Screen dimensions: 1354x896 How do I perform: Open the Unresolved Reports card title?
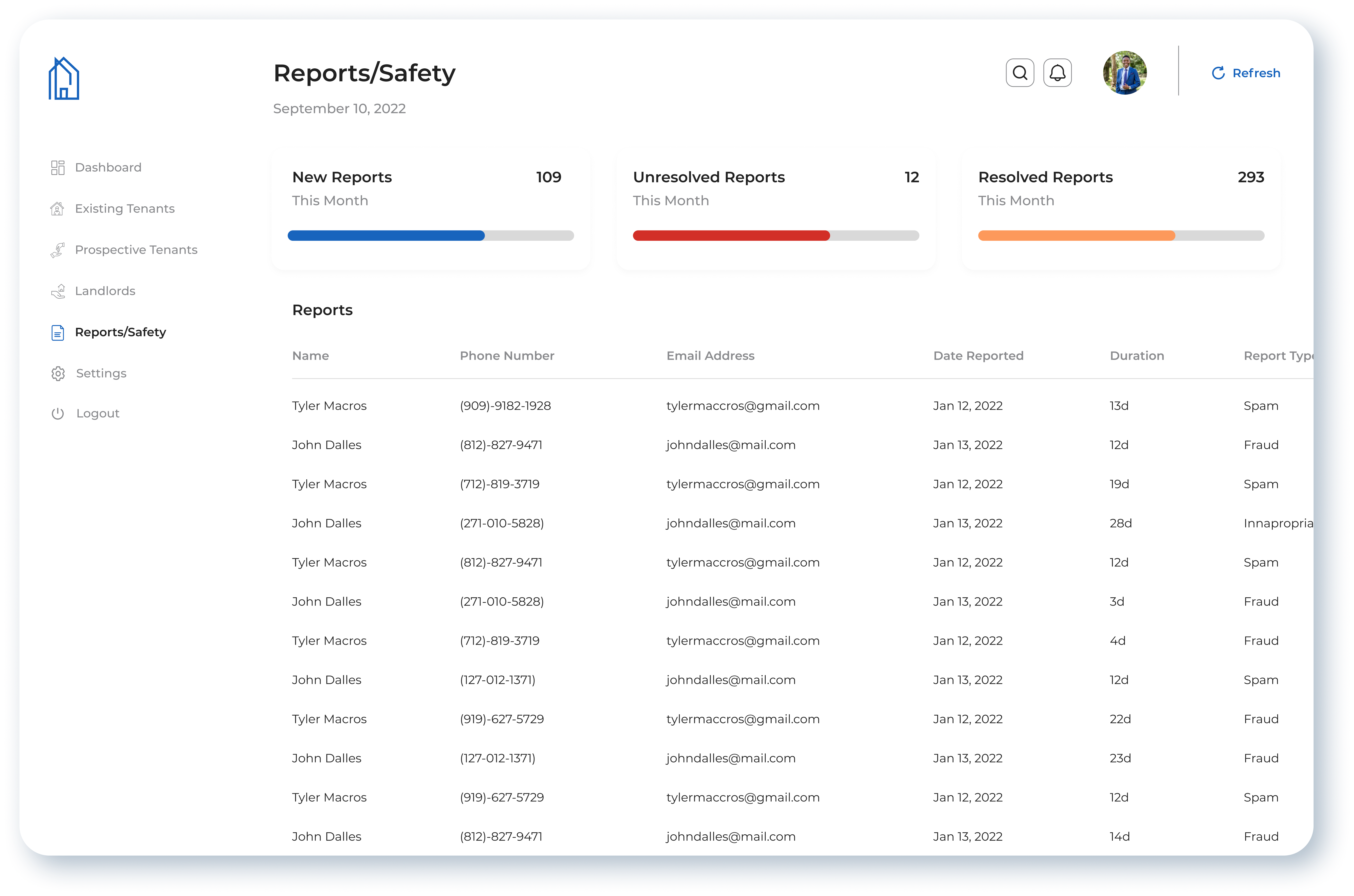point(709,177)
